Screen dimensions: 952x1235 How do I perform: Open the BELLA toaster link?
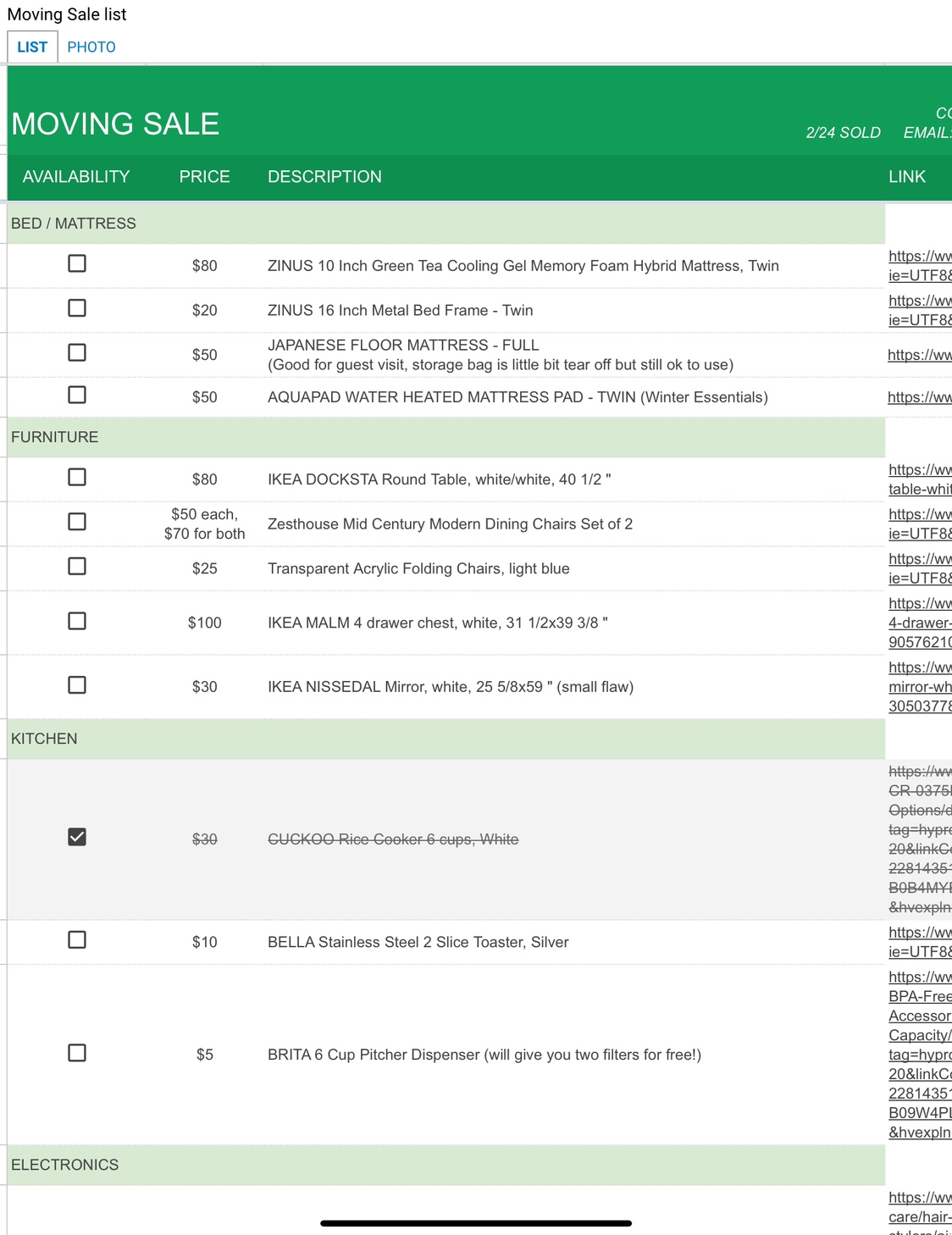(920, 942)
